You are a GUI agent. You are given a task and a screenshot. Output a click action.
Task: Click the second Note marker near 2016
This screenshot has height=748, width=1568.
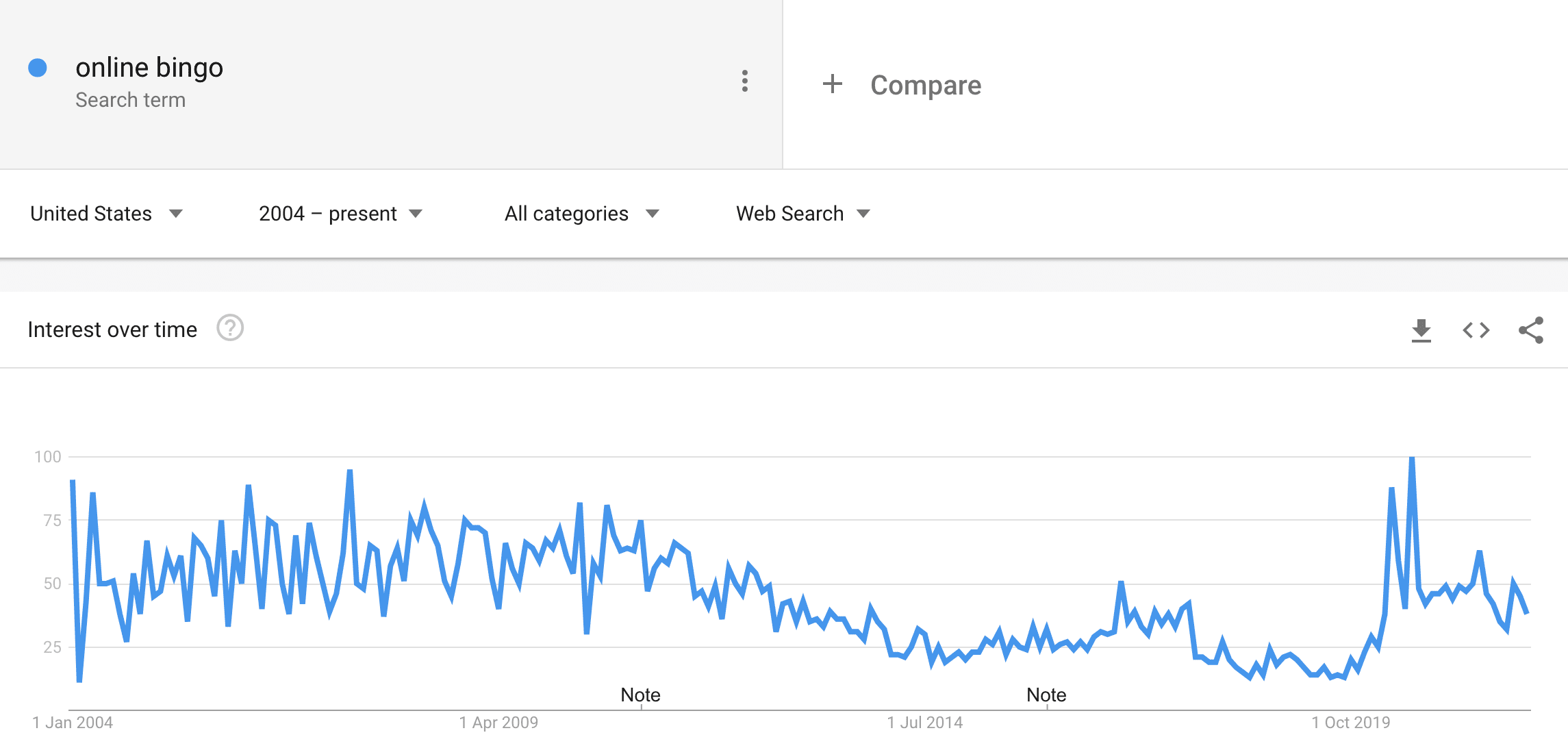pos(1046,695)
